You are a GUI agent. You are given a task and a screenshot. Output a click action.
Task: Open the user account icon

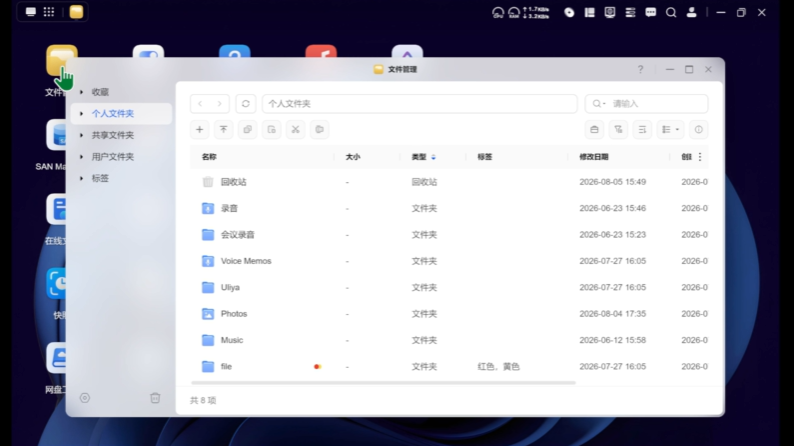pyautogui.click(x=691, y=13)
